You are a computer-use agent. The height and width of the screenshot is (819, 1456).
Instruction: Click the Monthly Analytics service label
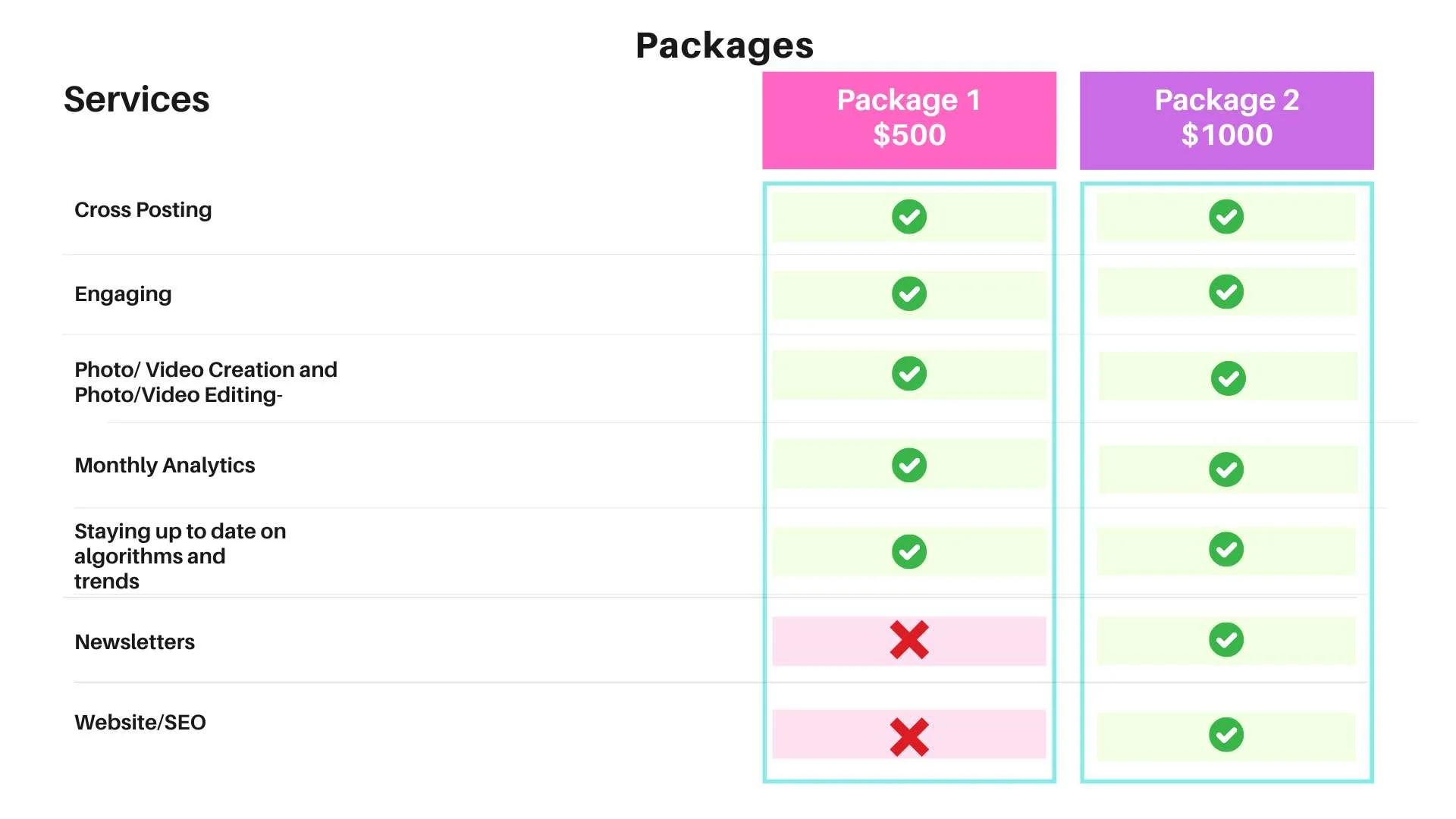click(165, 465)
